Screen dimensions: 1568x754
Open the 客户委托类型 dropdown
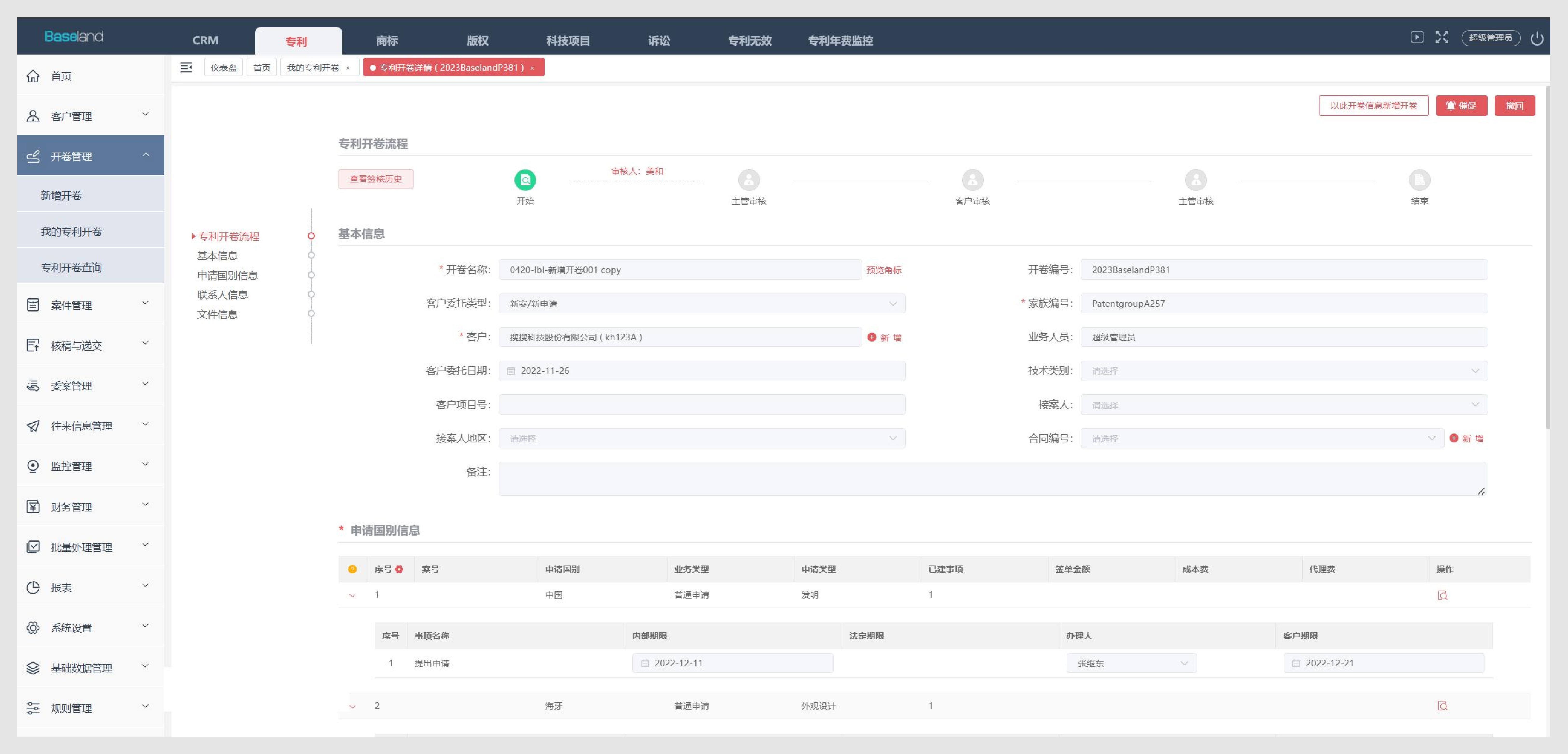pyautogui.click(x=702, y=303)
